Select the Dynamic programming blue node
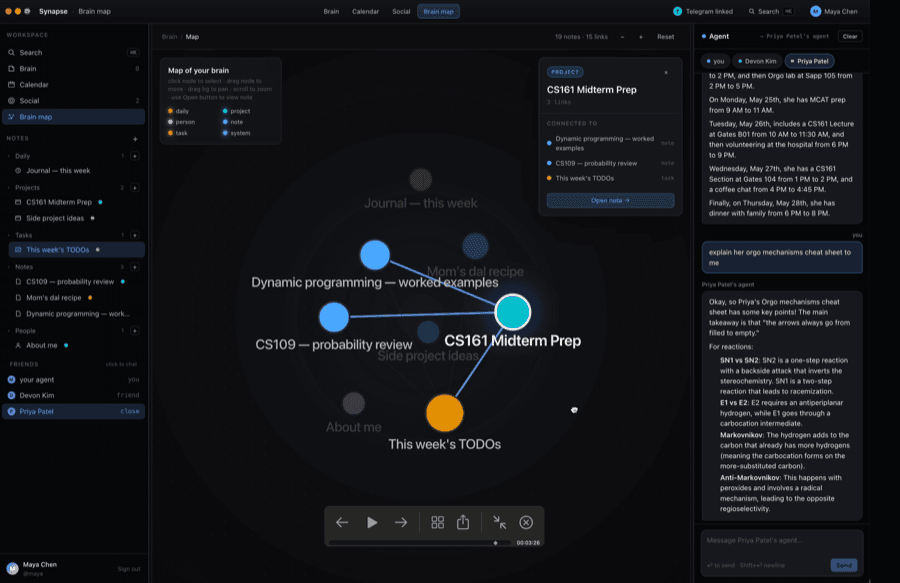The image size is (900, 583). point(375,255)
